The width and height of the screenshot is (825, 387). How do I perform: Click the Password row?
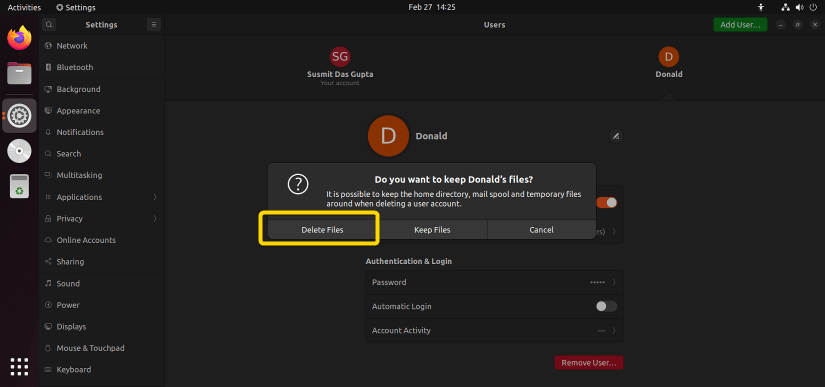coord(495,282)
